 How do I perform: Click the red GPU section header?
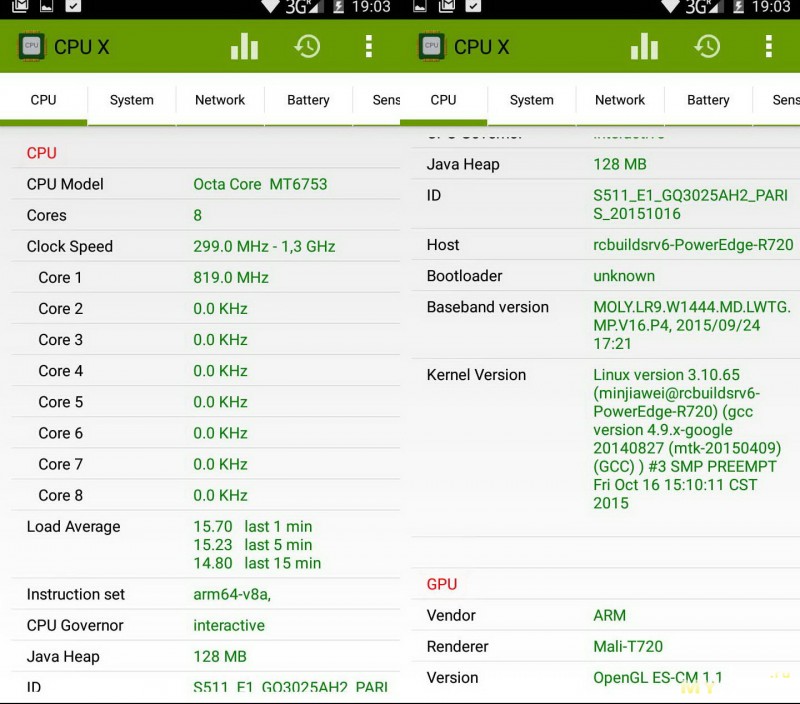[442, 584]
